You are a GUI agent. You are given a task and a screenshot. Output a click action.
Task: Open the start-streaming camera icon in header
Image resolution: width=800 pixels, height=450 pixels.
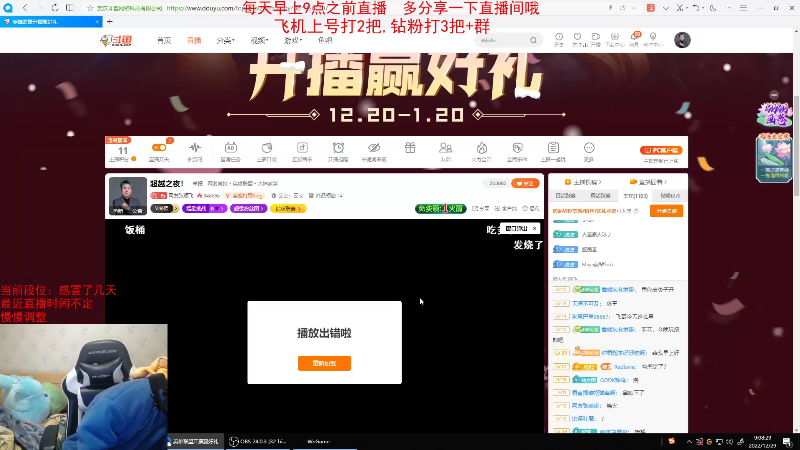pos(595,39)
